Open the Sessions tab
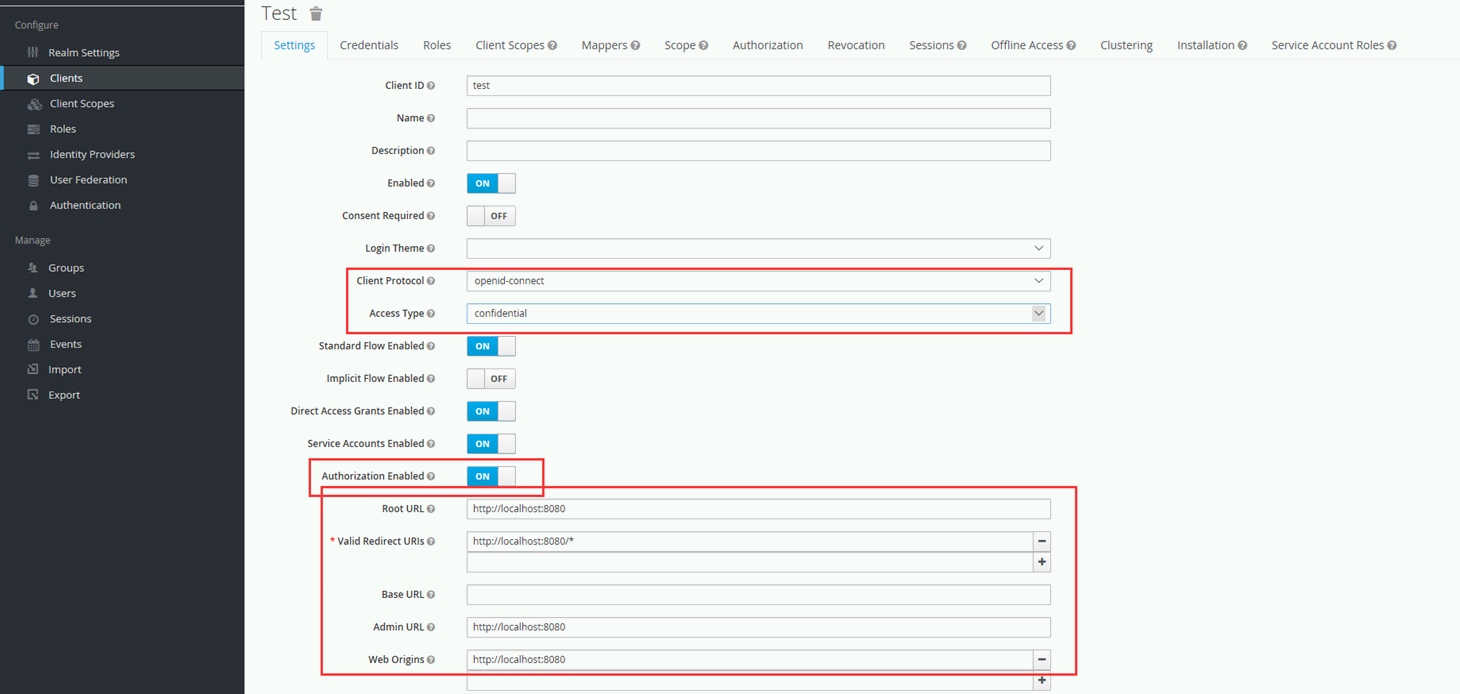This screenshot has width=1460, height=694. click(x=937, y=45)
